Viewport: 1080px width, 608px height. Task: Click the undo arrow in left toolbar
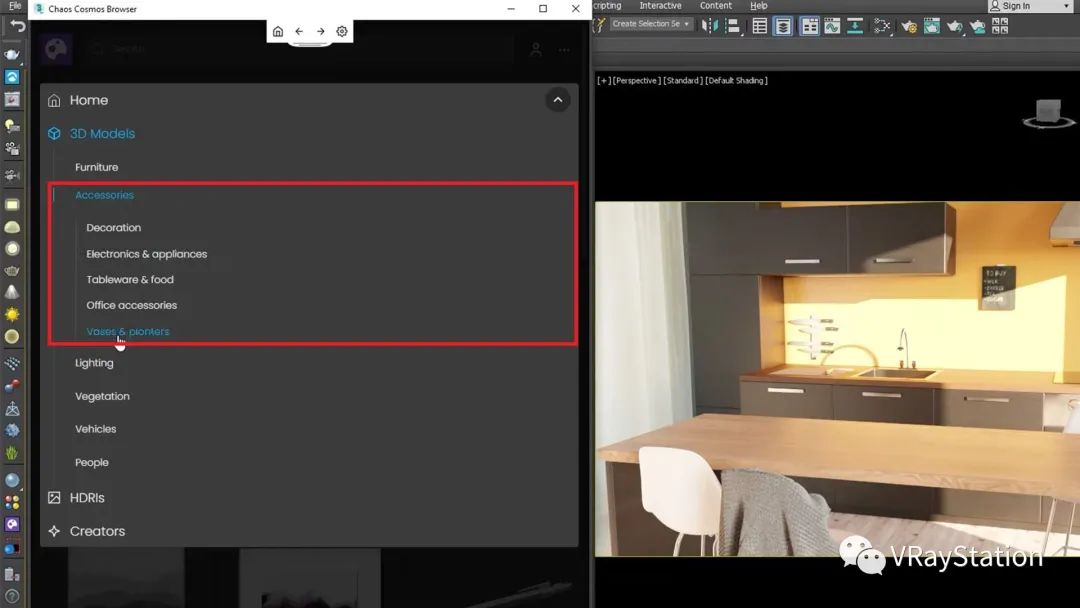coord(17,26)
